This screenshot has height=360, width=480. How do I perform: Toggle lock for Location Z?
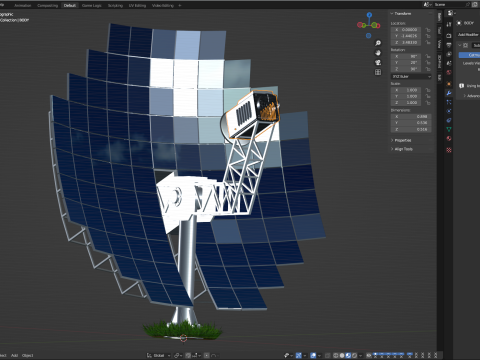coord(428,42)
